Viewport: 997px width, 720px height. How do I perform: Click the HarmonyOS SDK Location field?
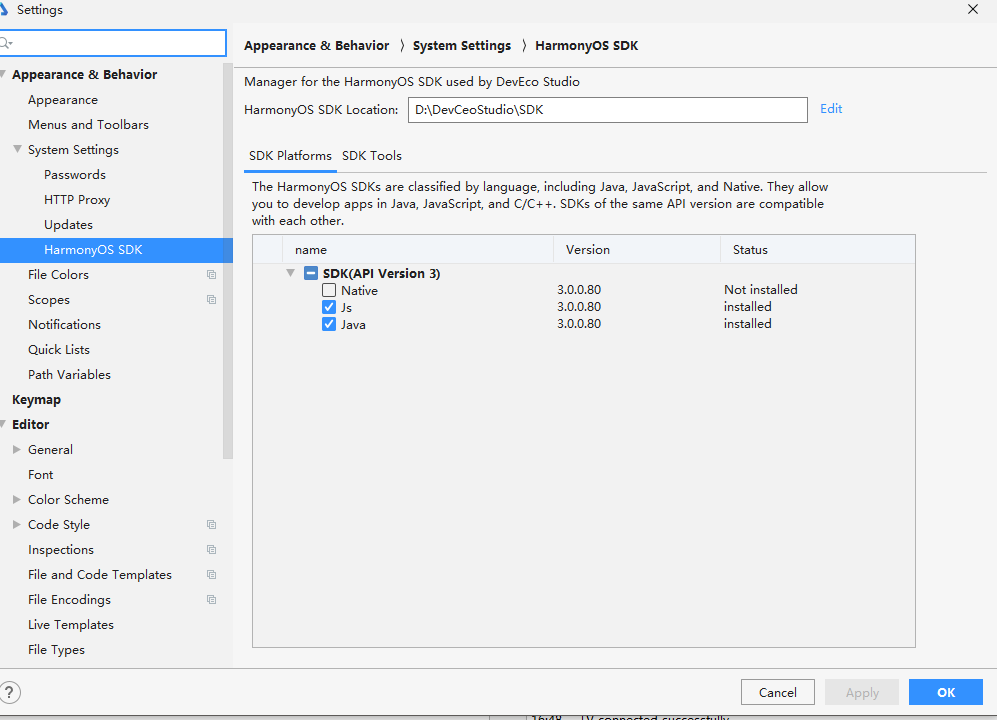(x=607, y=110)
